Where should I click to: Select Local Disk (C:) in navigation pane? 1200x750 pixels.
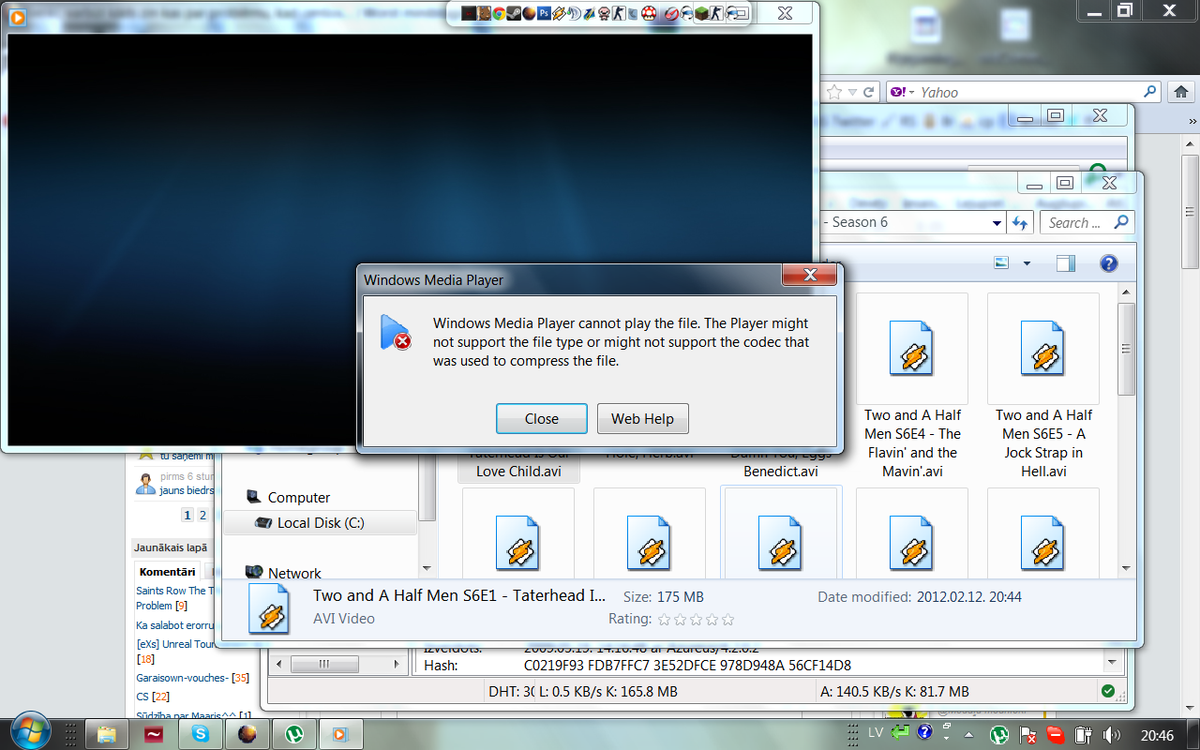[320, 522]
